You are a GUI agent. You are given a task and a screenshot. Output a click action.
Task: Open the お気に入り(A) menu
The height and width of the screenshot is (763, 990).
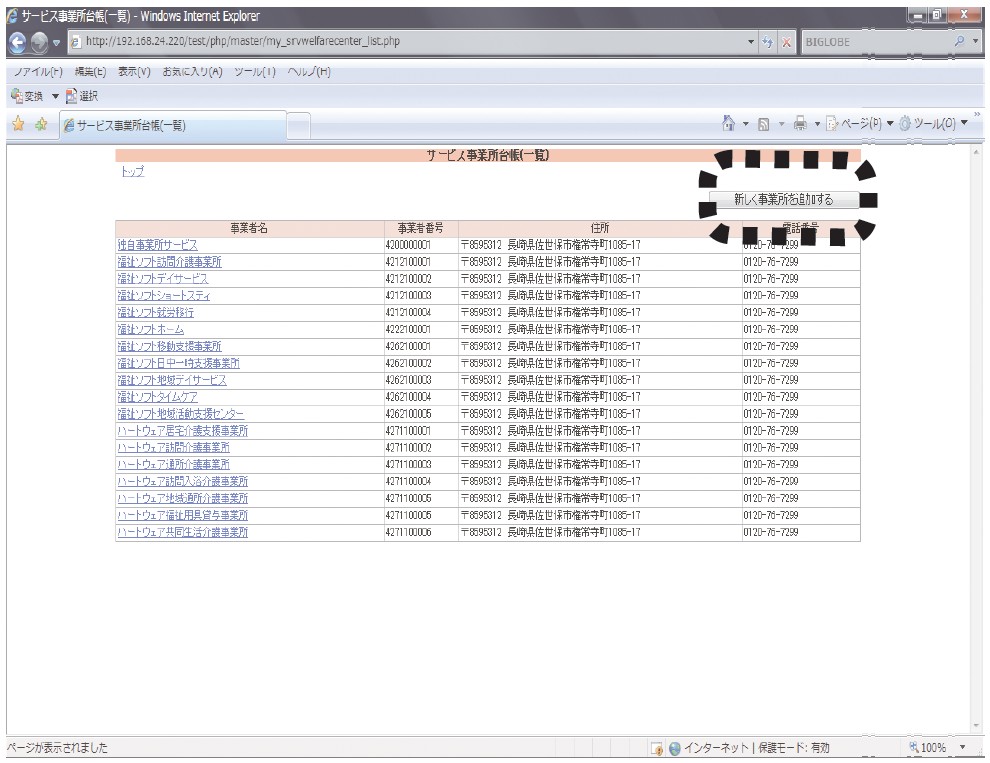click(x=193, y=71)
